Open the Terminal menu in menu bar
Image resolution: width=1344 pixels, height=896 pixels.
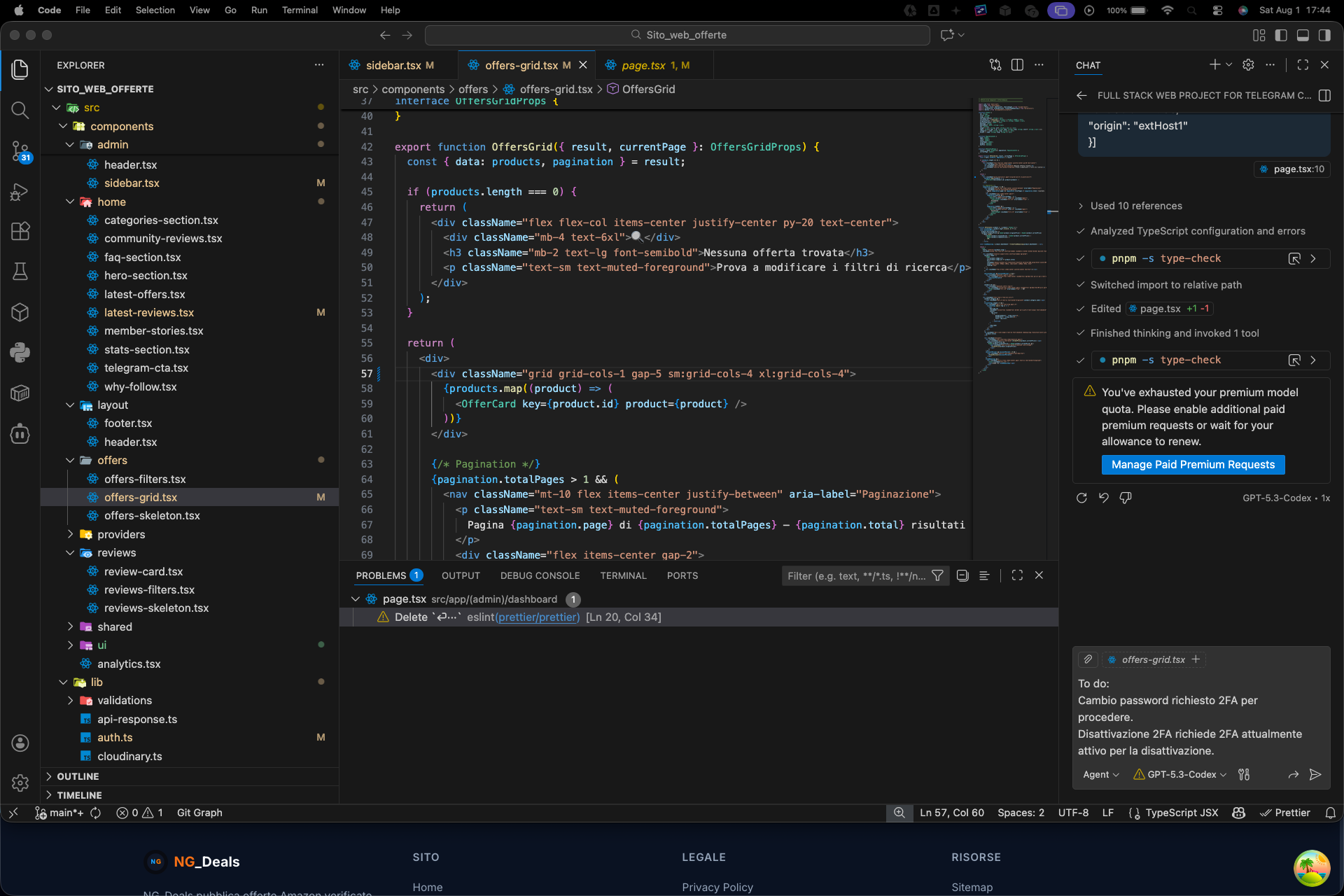pyautogui.click(x=300, y=10)
